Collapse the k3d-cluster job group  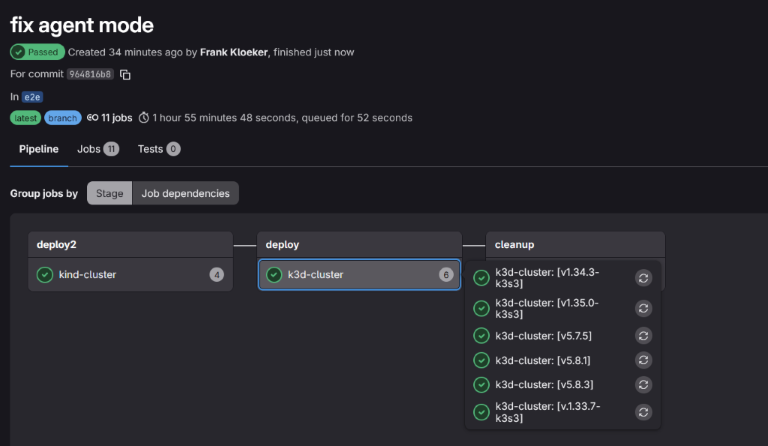click(359, 275)
